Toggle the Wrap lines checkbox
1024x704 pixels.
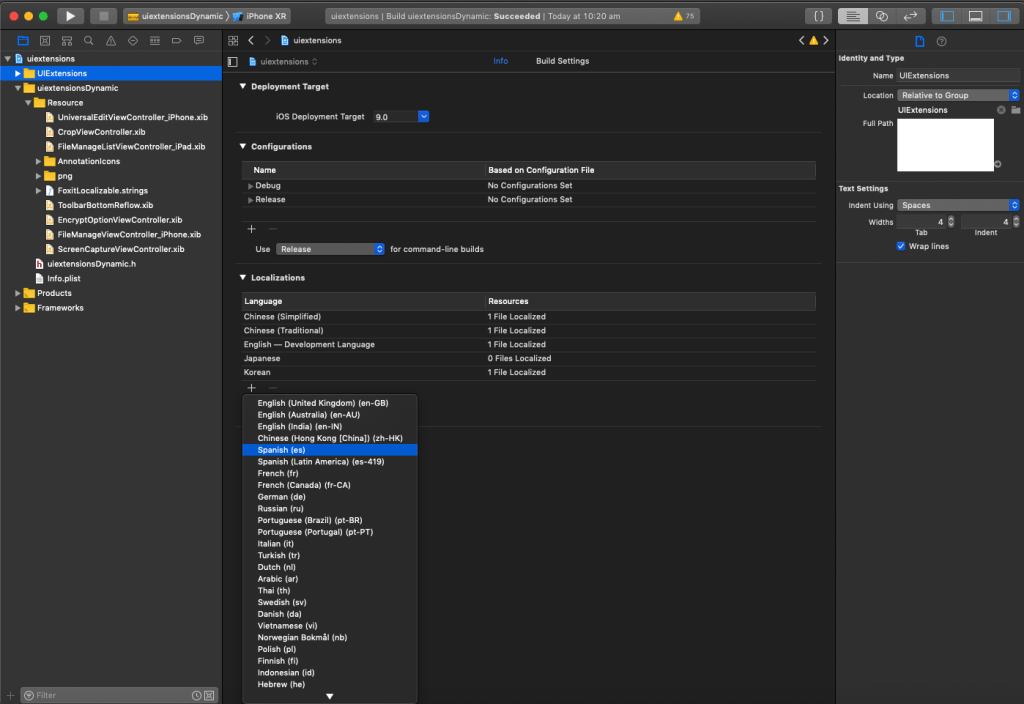point(901,246)
